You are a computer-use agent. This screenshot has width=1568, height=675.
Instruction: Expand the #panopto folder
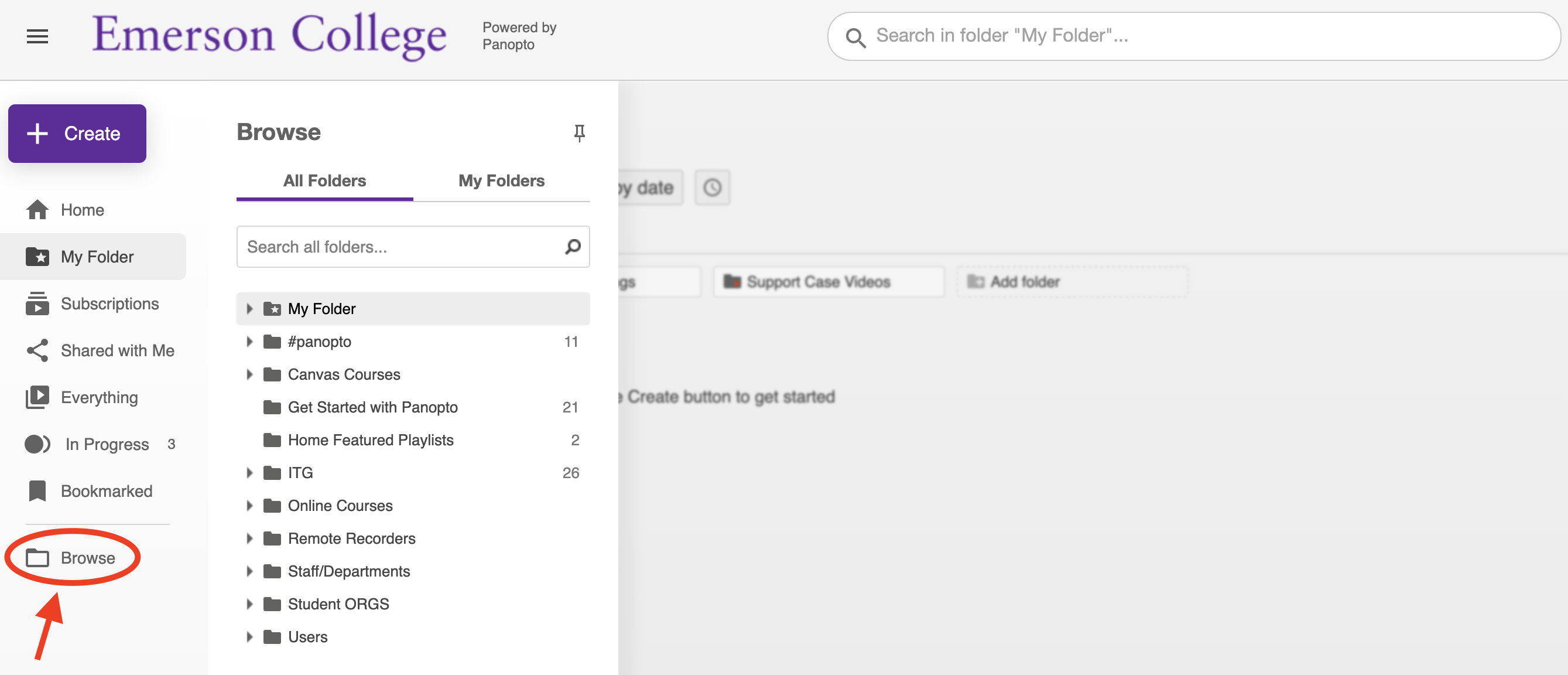coord(249,342)
